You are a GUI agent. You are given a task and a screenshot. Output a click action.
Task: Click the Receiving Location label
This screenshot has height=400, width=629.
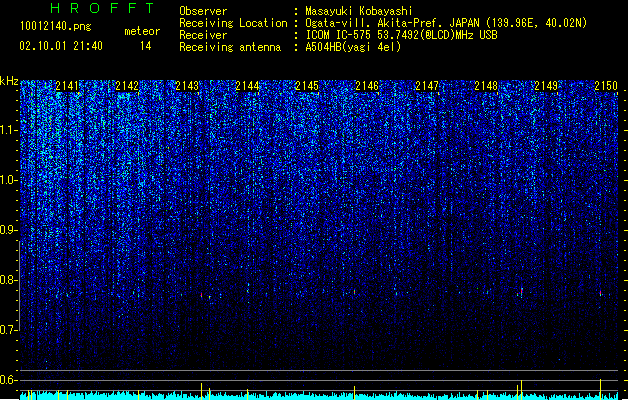(233, 23)
